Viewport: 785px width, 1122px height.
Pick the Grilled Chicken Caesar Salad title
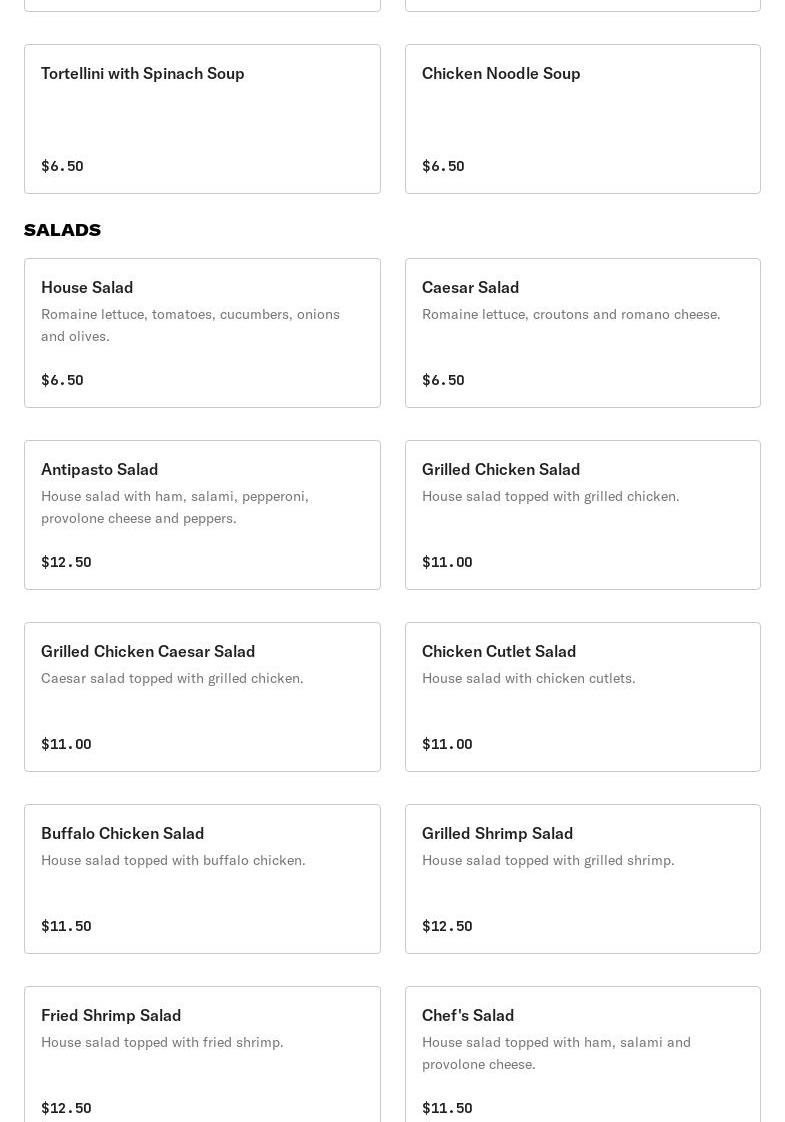click(x=148, y=651)
